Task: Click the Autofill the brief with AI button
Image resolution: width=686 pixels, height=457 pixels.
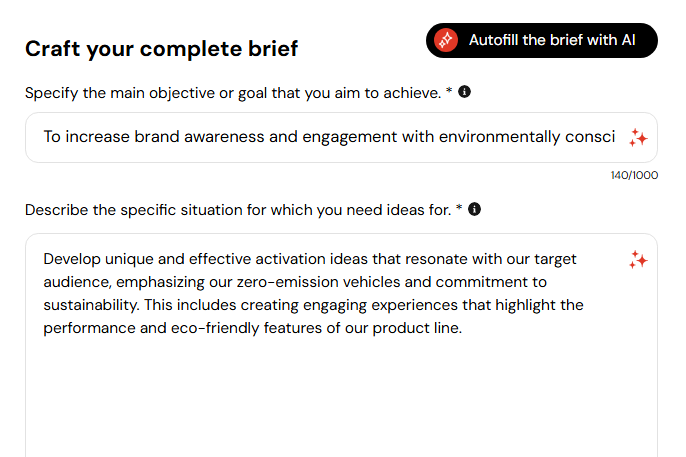Action: coord(542,40)
